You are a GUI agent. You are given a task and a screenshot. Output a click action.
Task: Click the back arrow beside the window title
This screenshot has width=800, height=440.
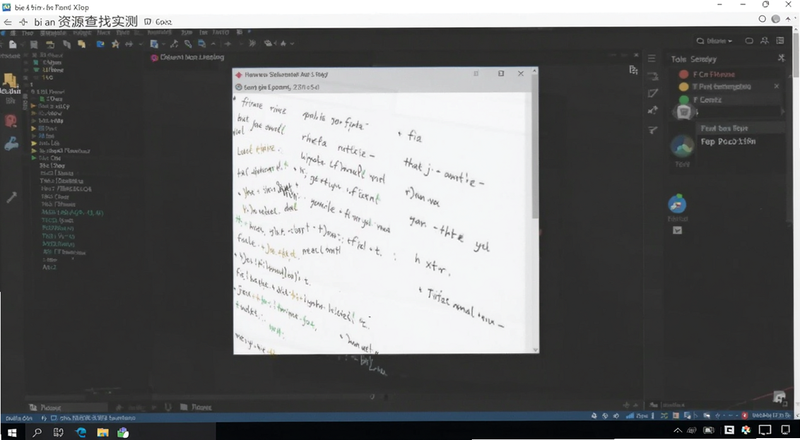pos(8,22)
